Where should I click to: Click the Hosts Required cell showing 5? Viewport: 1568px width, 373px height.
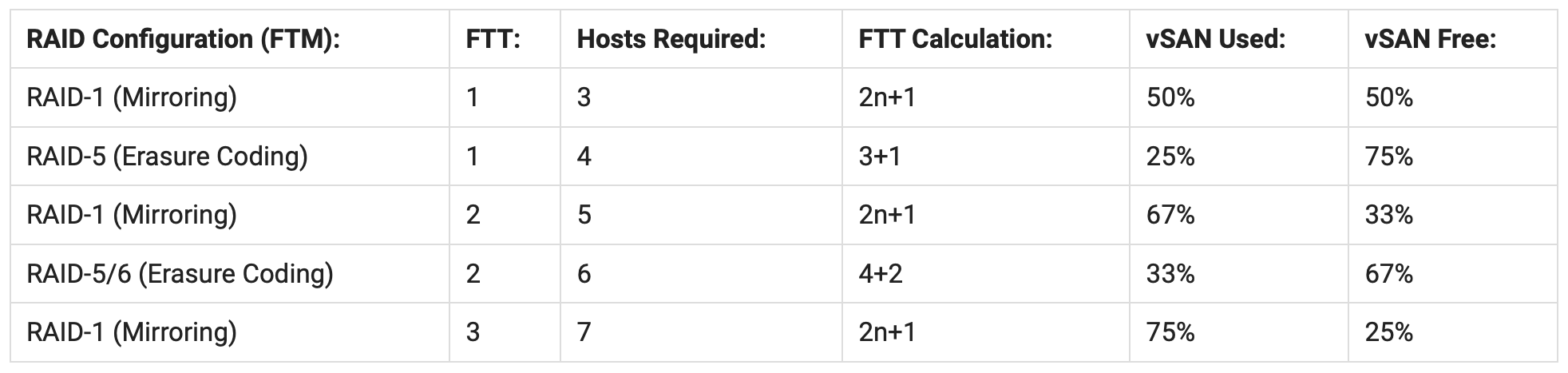[x=584, y=215]
